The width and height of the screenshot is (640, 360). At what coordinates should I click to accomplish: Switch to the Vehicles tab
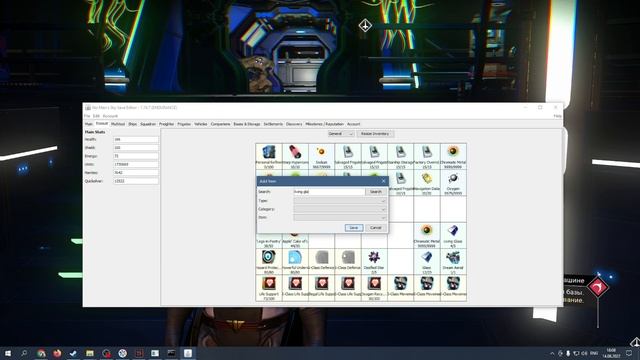201,124
